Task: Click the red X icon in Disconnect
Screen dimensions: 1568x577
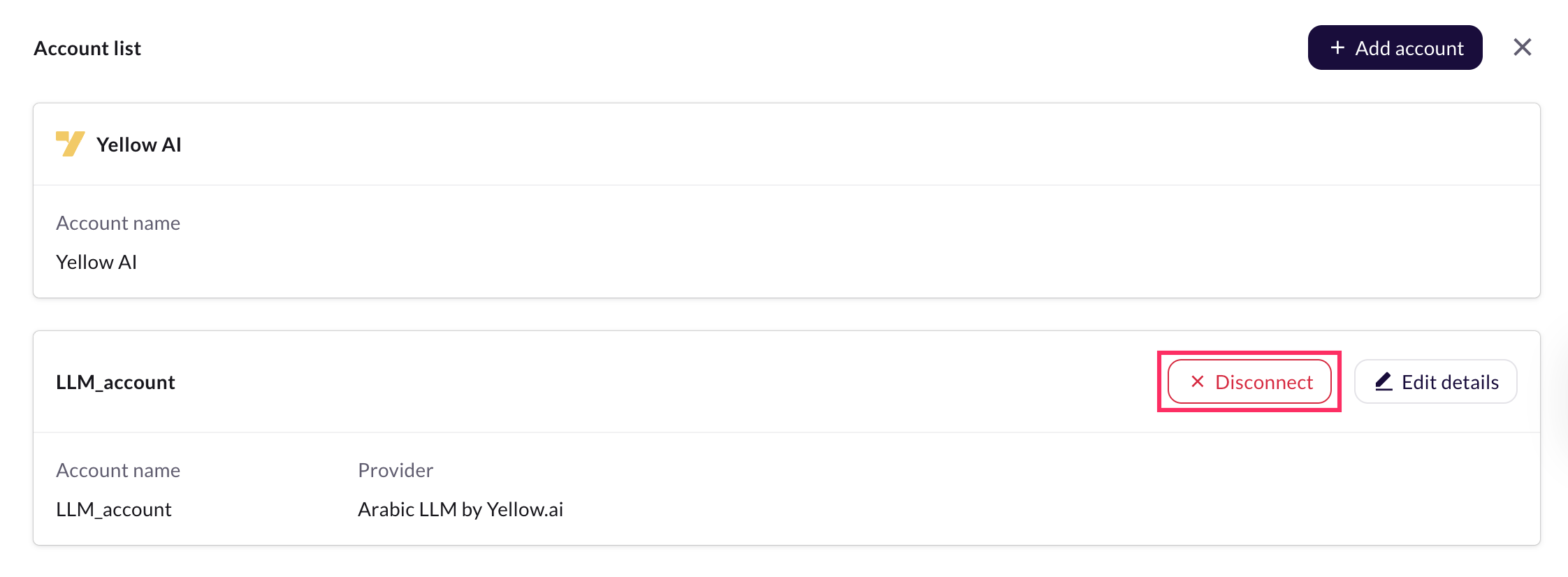Action: [x=1198, y=381]
